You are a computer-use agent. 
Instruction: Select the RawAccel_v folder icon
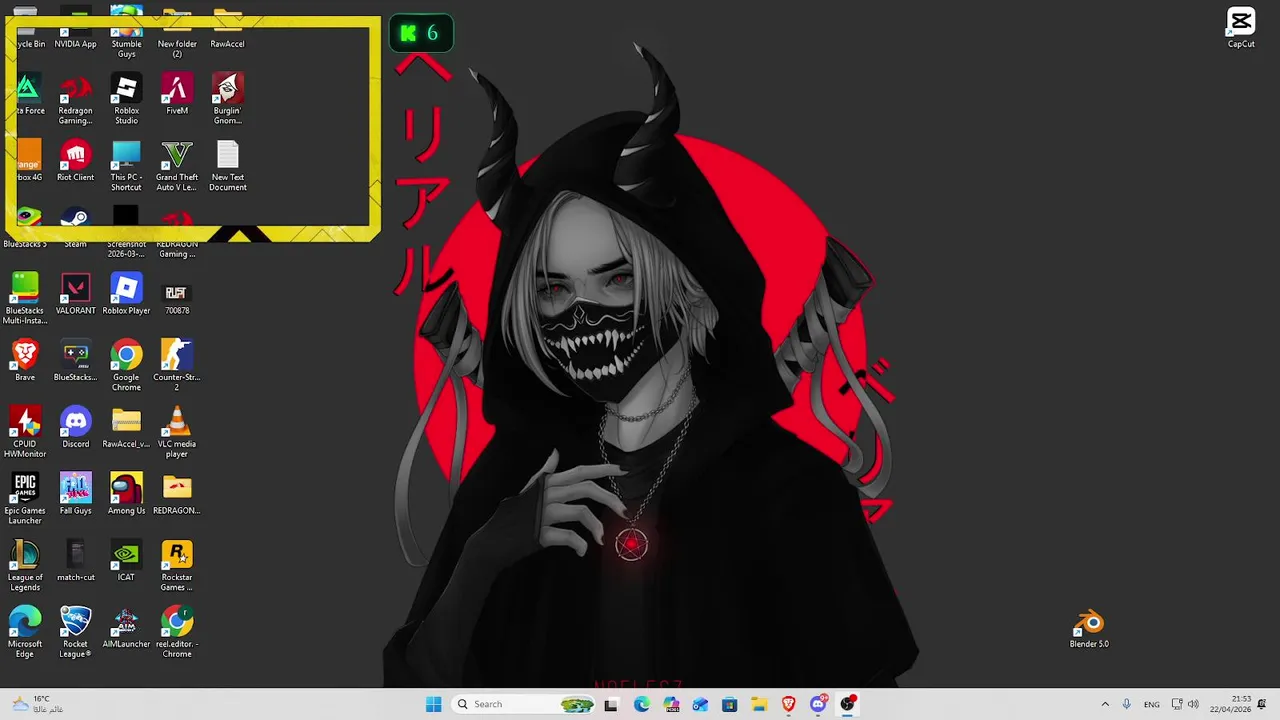coord(126,428)
